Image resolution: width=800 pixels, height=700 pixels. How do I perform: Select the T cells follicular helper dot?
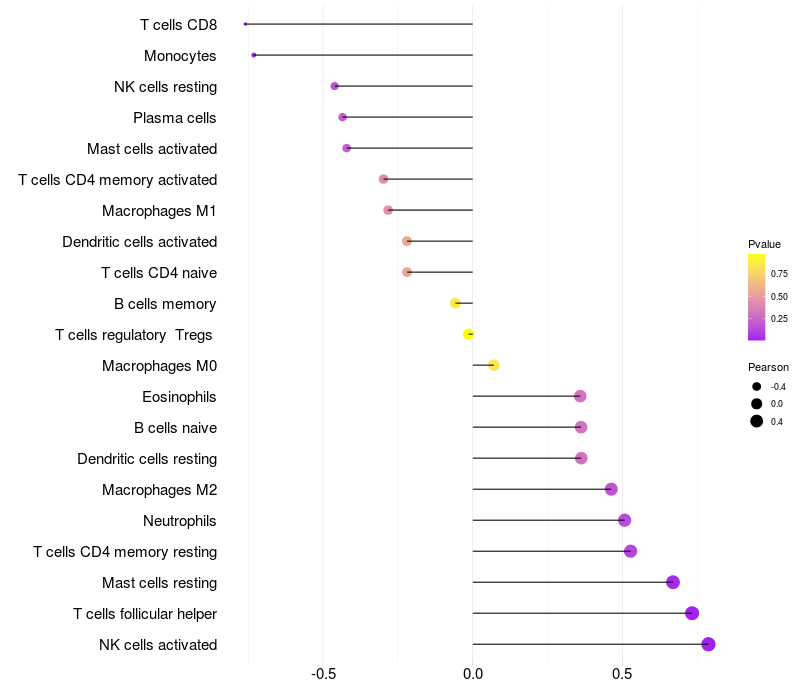click(692, 613)
